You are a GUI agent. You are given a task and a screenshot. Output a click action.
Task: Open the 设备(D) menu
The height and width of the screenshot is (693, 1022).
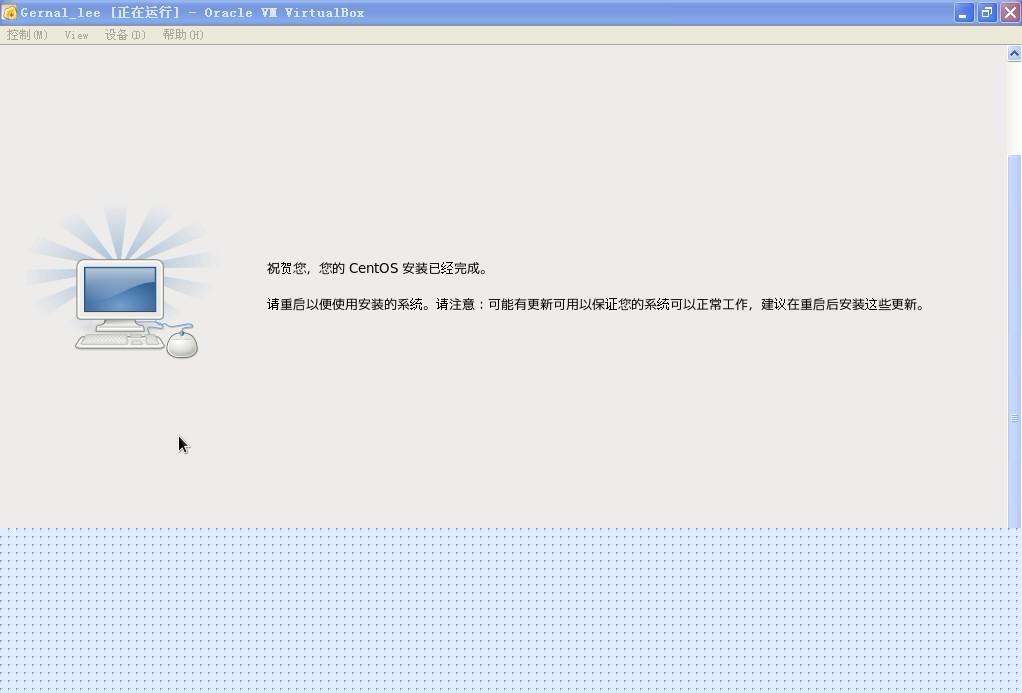[x=125, y=35]
